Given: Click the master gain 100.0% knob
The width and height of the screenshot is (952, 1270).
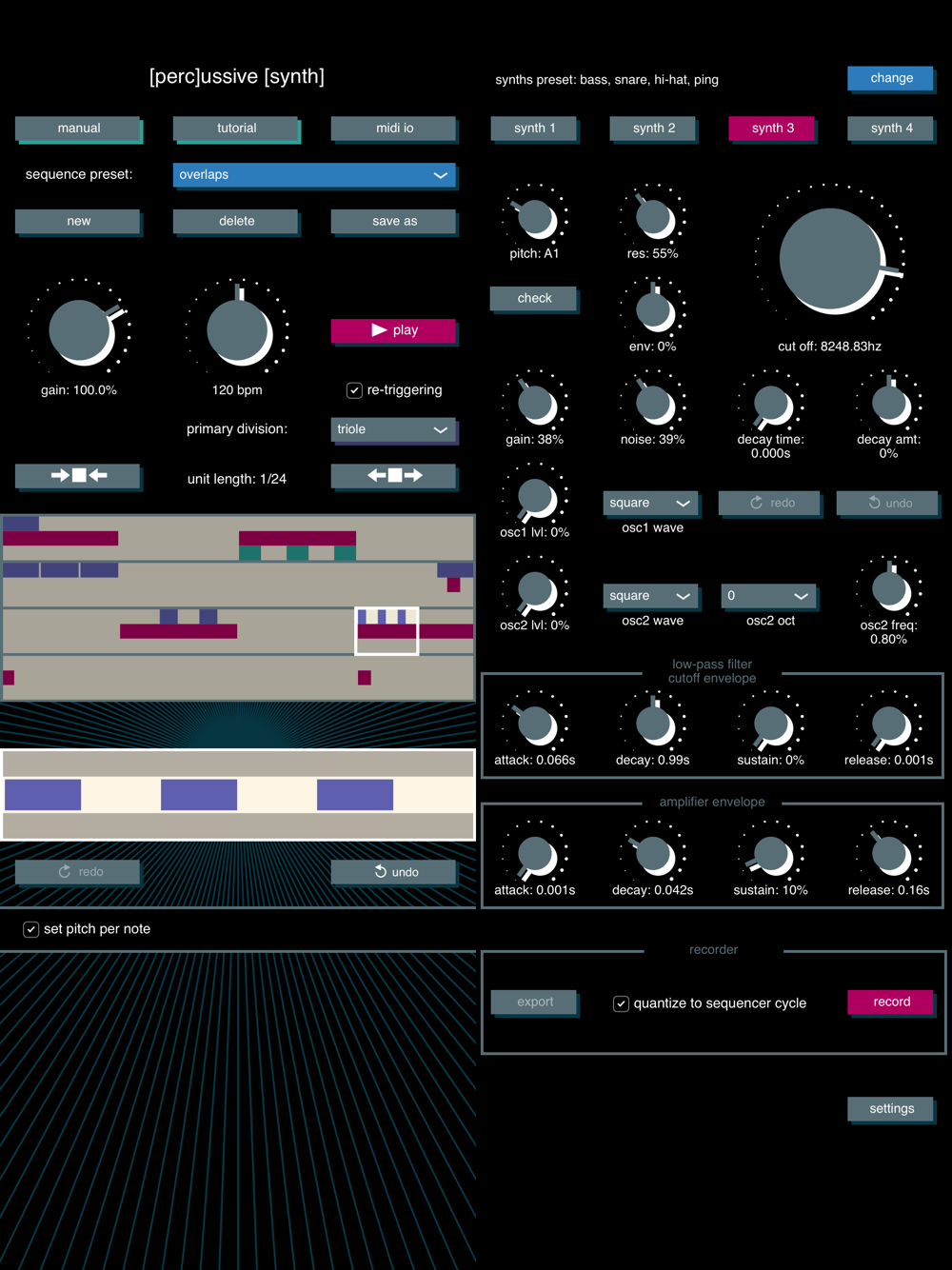Looking at the screenshot, I should pyautogui.click(x=81, y=331).
